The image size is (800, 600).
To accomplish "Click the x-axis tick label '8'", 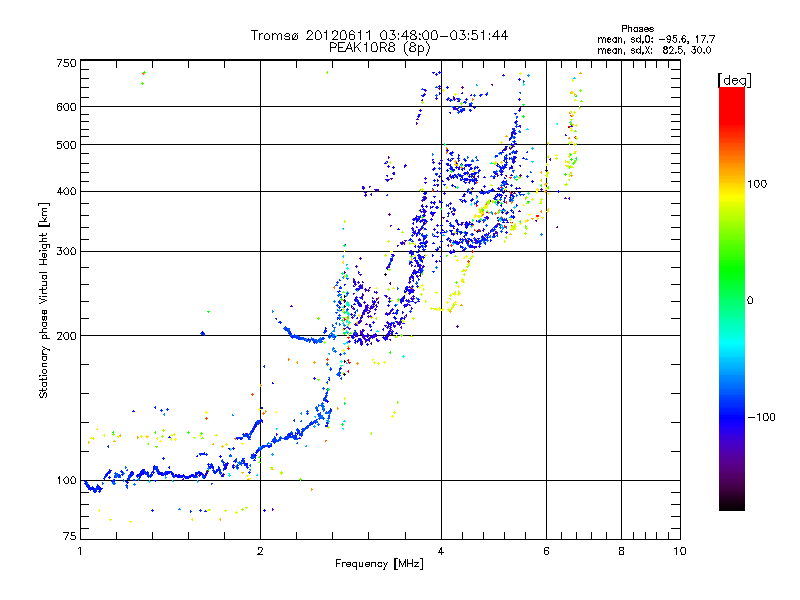I will point(621,551).
